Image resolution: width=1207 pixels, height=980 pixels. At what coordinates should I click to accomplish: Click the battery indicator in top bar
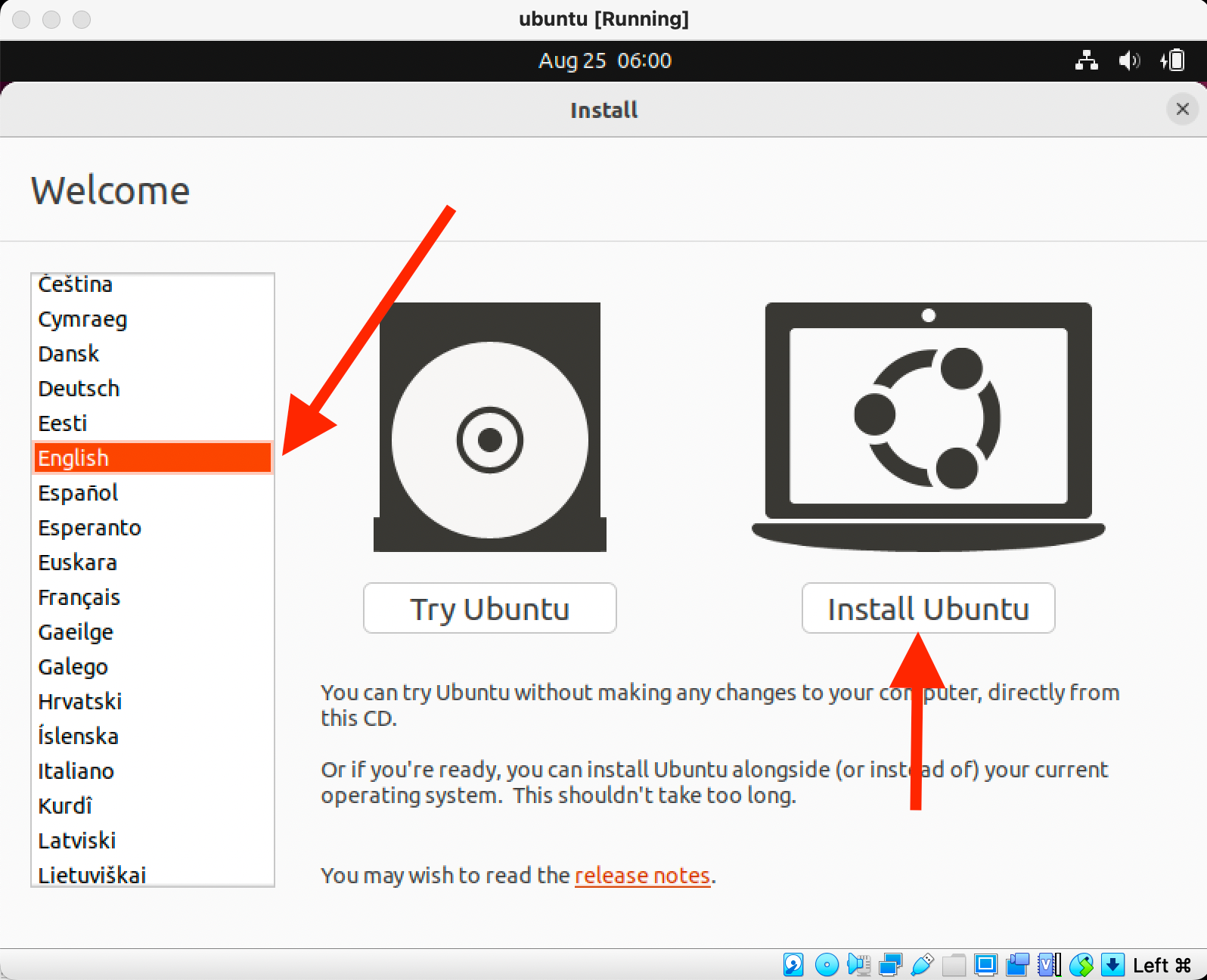1173,60
